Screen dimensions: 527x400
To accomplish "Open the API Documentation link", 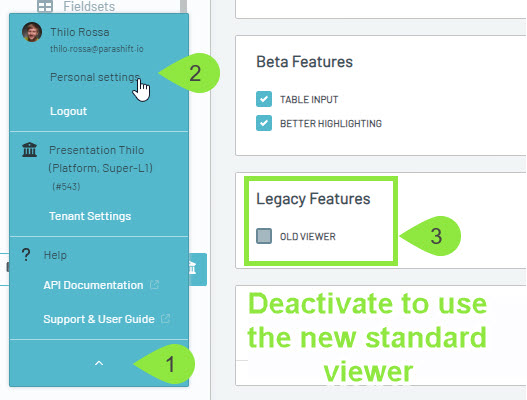I will click(93, 285).
